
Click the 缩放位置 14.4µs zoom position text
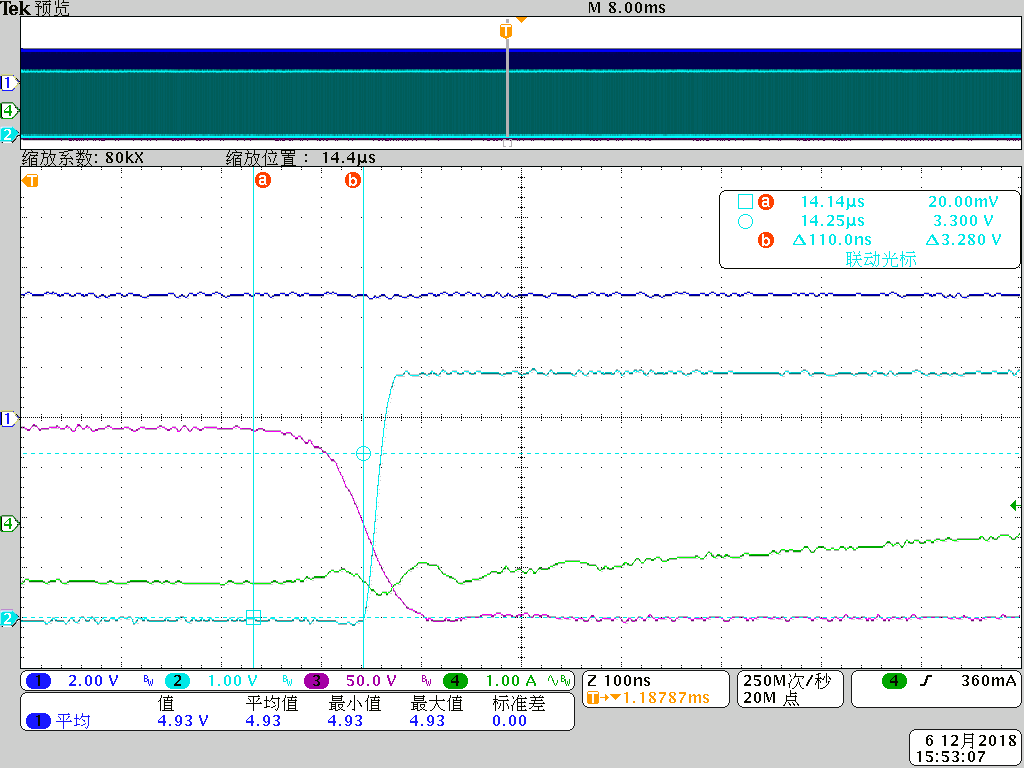[300, 158]
